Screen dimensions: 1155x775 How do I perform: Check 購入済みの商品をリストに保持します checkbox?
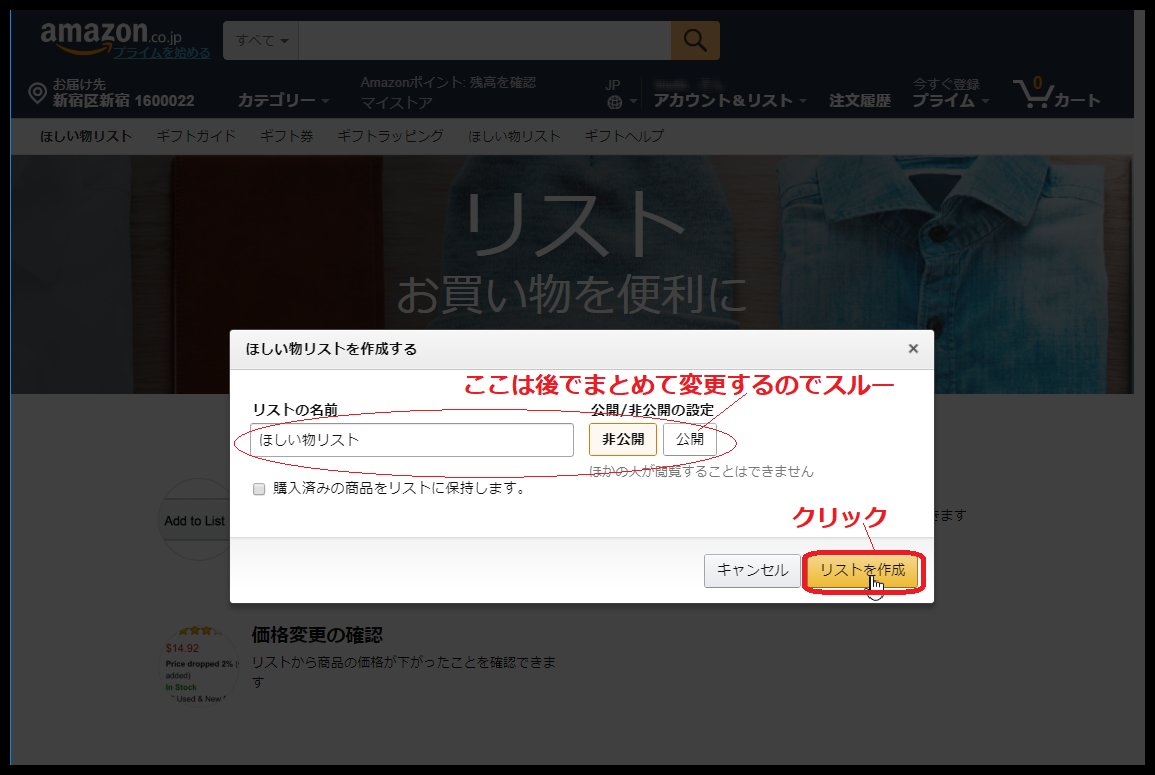[x=259, y=489]
